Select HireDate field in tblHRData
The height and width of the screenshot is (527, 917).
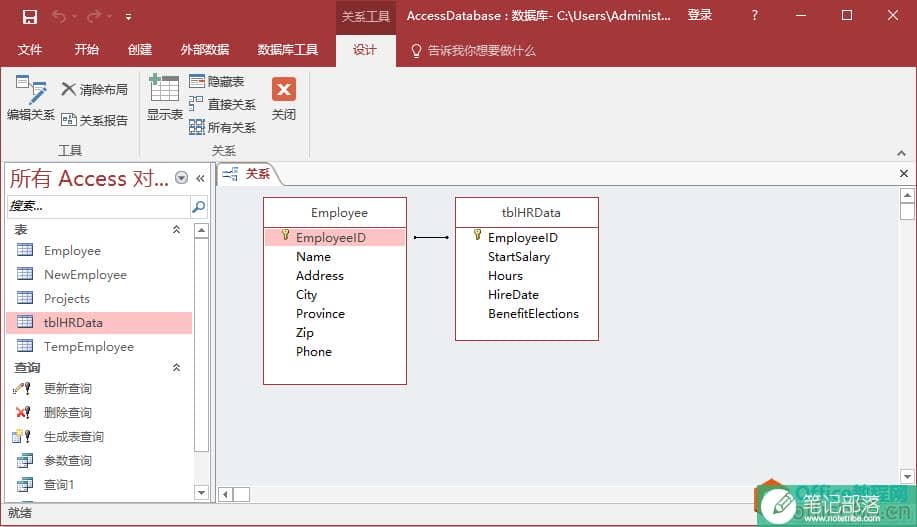click(527, 295)
